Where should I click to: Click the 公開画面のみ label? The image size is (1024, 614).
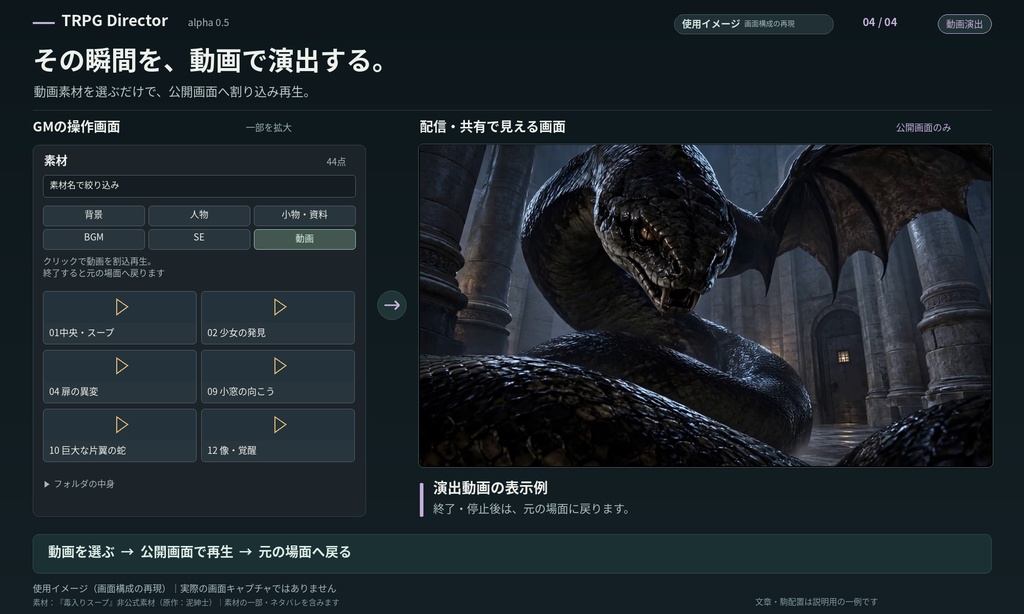[x=923, y=128]
